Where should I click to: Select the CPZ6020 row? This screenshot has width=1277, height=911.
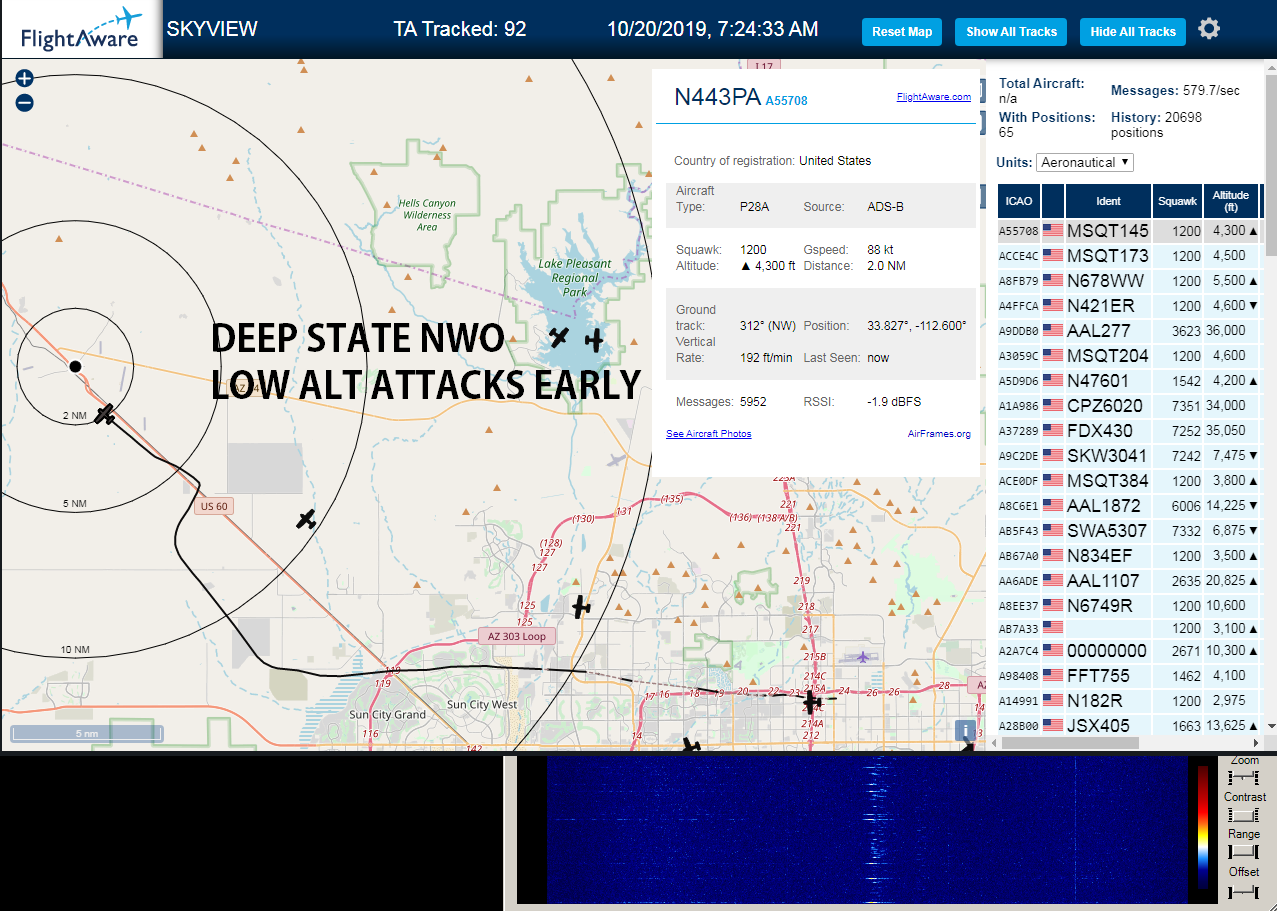1129,405
